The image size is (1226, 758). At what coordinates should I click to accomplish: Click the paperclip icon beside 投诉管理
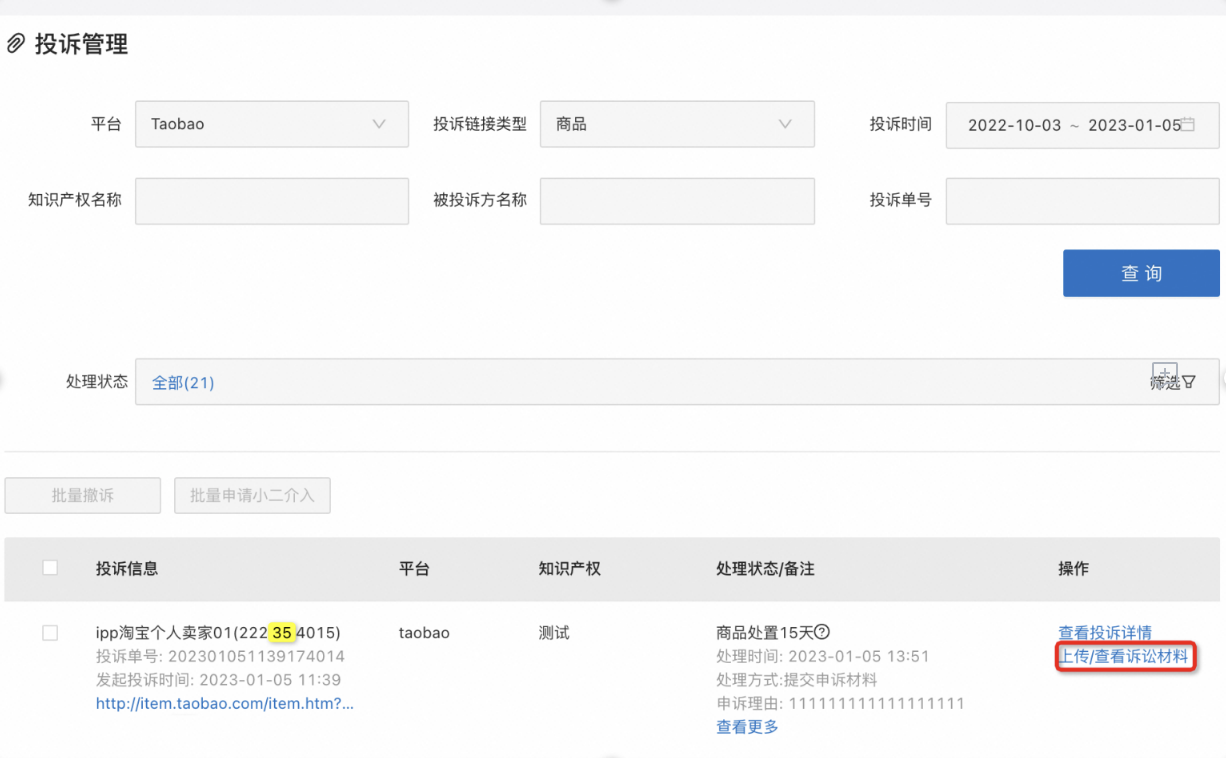(15, 45)
